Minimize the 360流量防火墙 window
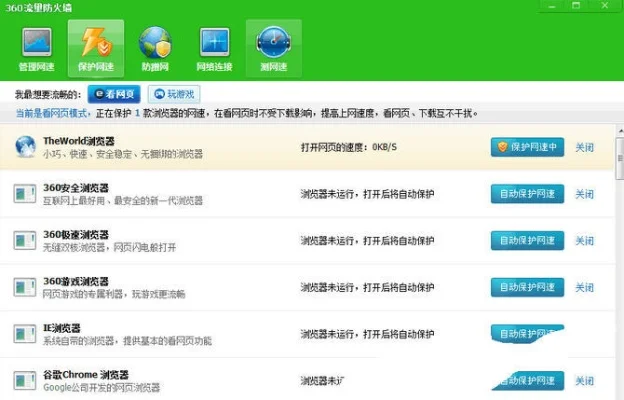The height and width of the screenshot is (400, 624). [x=552, y=6]
